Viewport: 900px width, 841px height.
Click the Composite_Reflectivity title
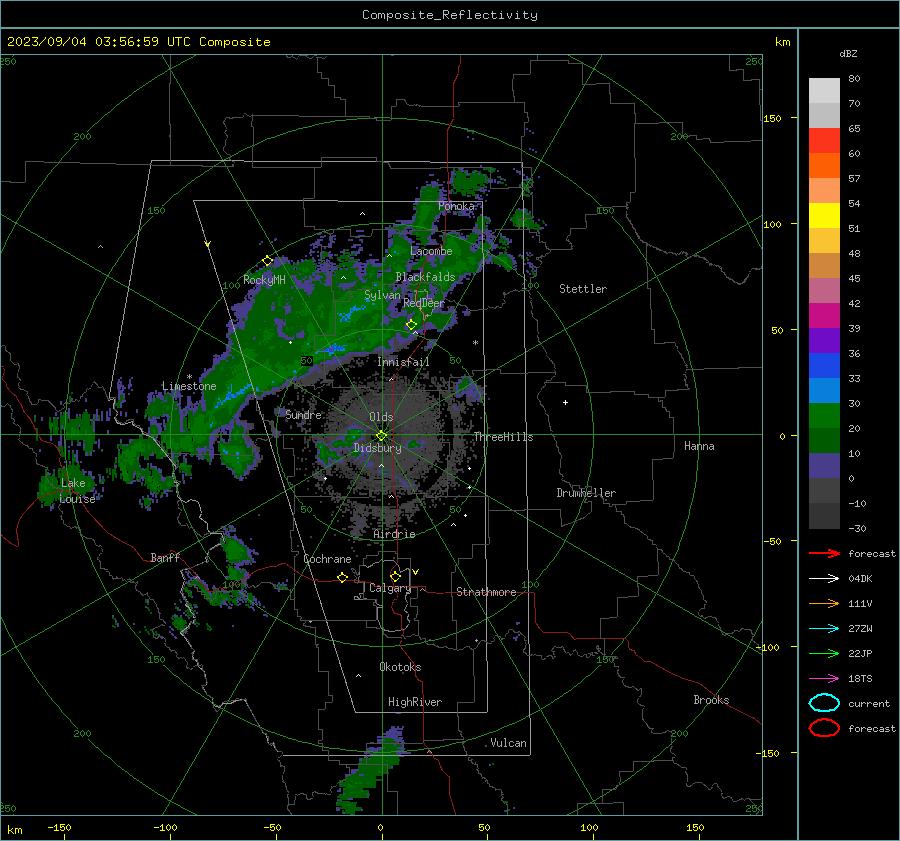pyautogui.click(x=450, y=15)
